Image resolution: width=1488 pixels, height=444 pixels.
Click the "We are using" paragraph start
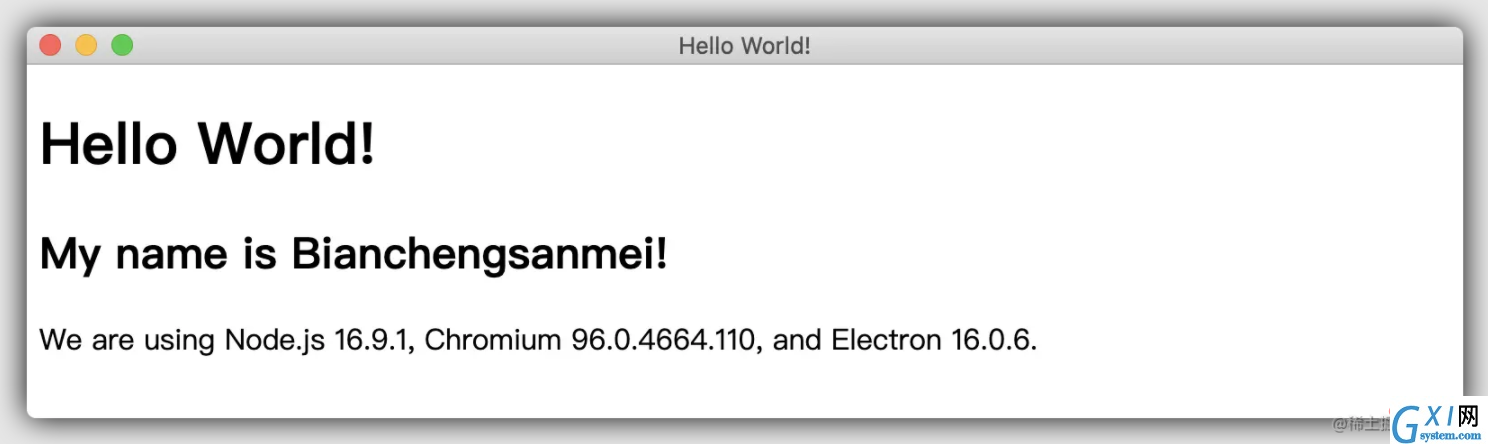point(127,340)
